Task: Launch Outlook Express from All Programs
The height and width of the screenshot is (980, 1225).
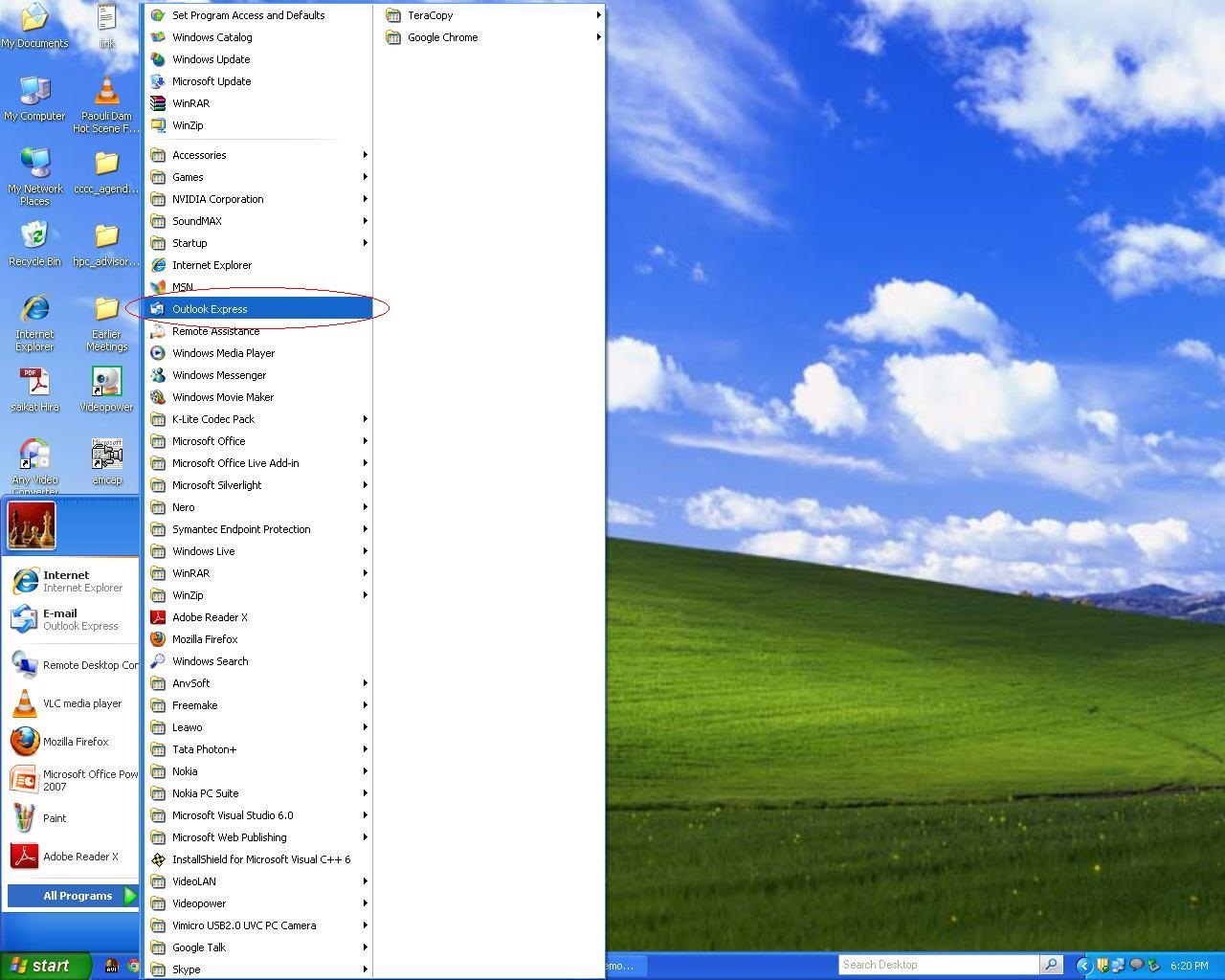Action: [259, 309]
